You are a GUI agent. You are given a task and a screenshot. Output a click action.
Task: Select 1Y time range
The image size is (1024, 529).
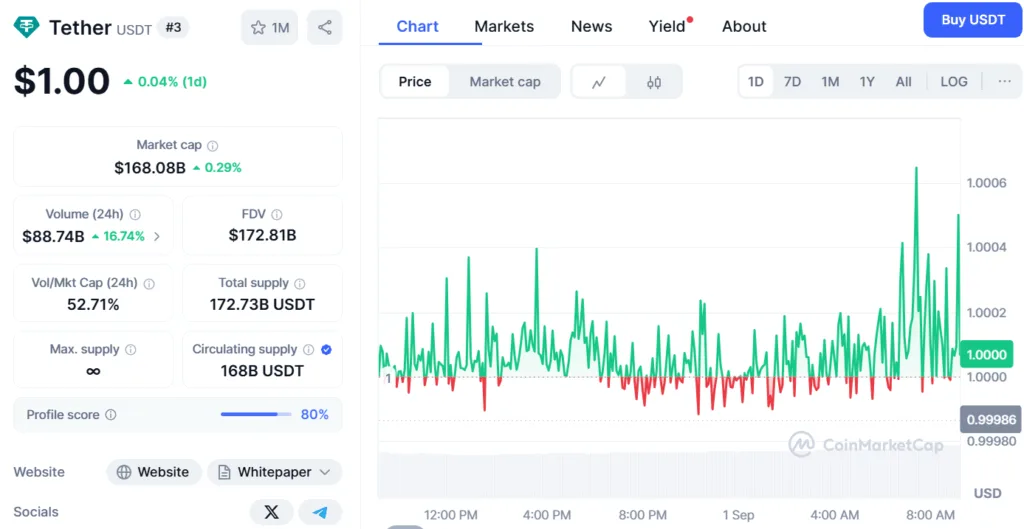point(867,82)
